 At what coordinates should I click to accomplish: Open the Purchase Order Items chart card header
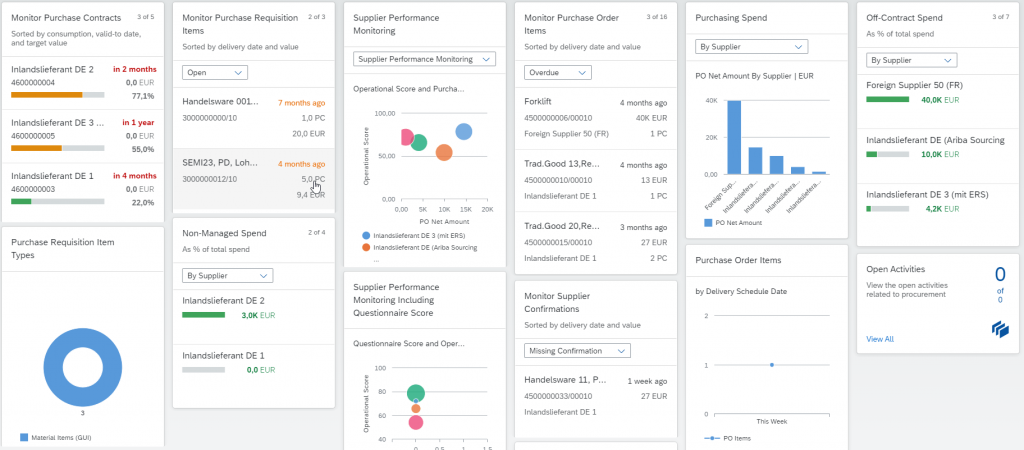(x=767, y=260)
